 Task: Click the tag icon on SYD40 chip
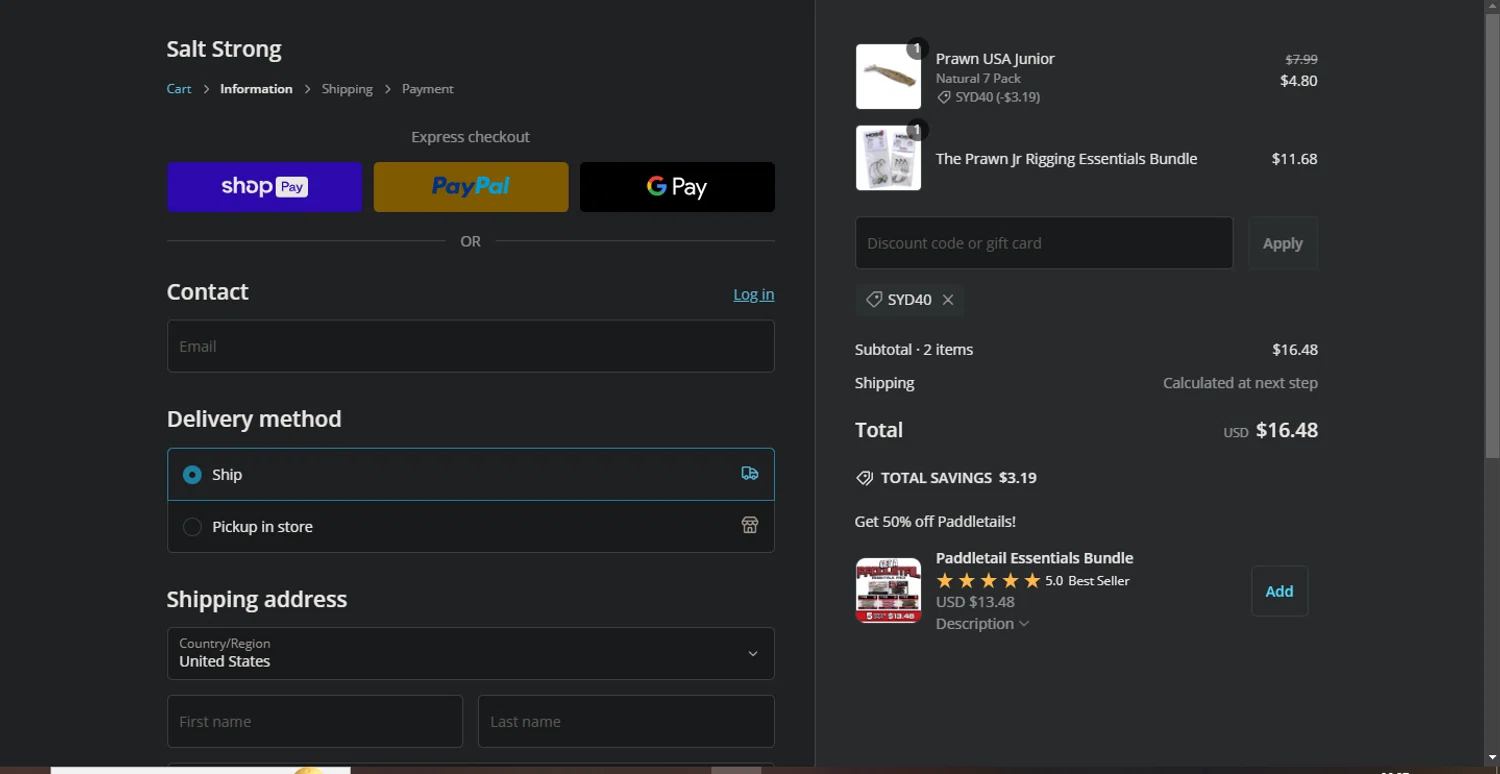pos(874,300)
